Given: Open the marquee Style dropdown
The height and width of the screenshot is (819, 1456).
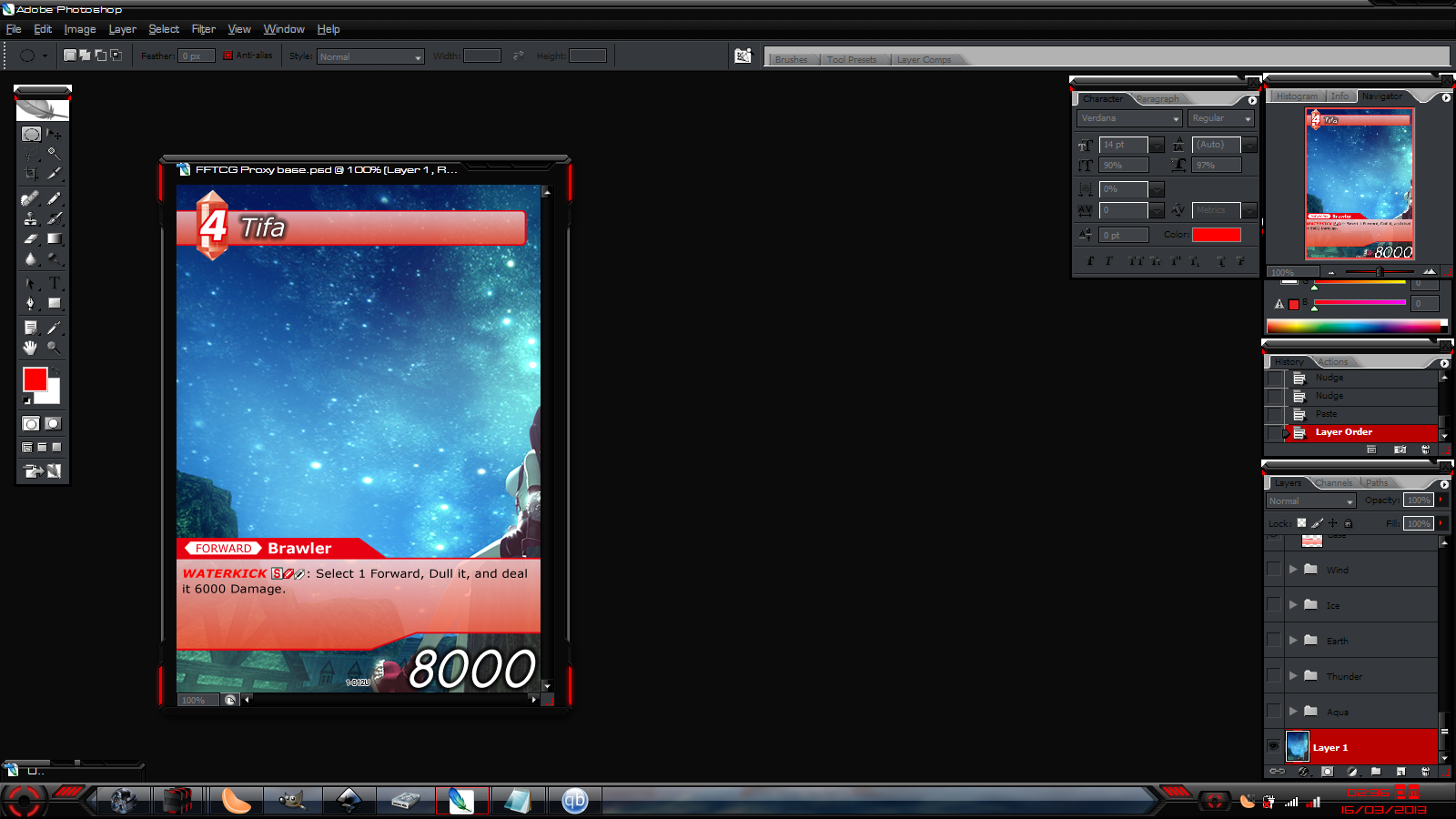Looking at the screenshot, I should tap(370, 56).
